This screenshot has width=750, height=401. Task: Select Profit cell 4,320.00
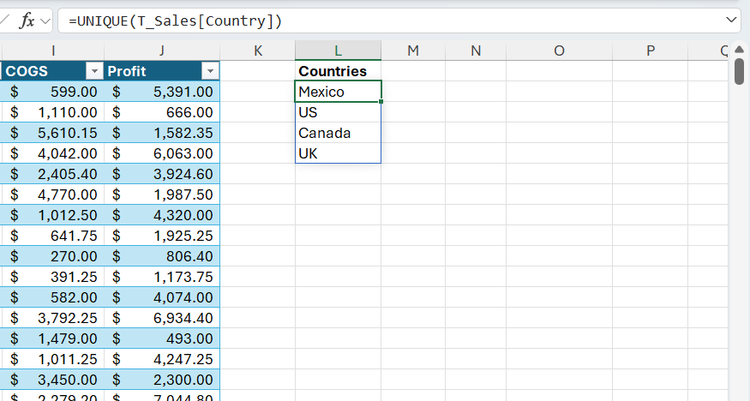point(162,215)
